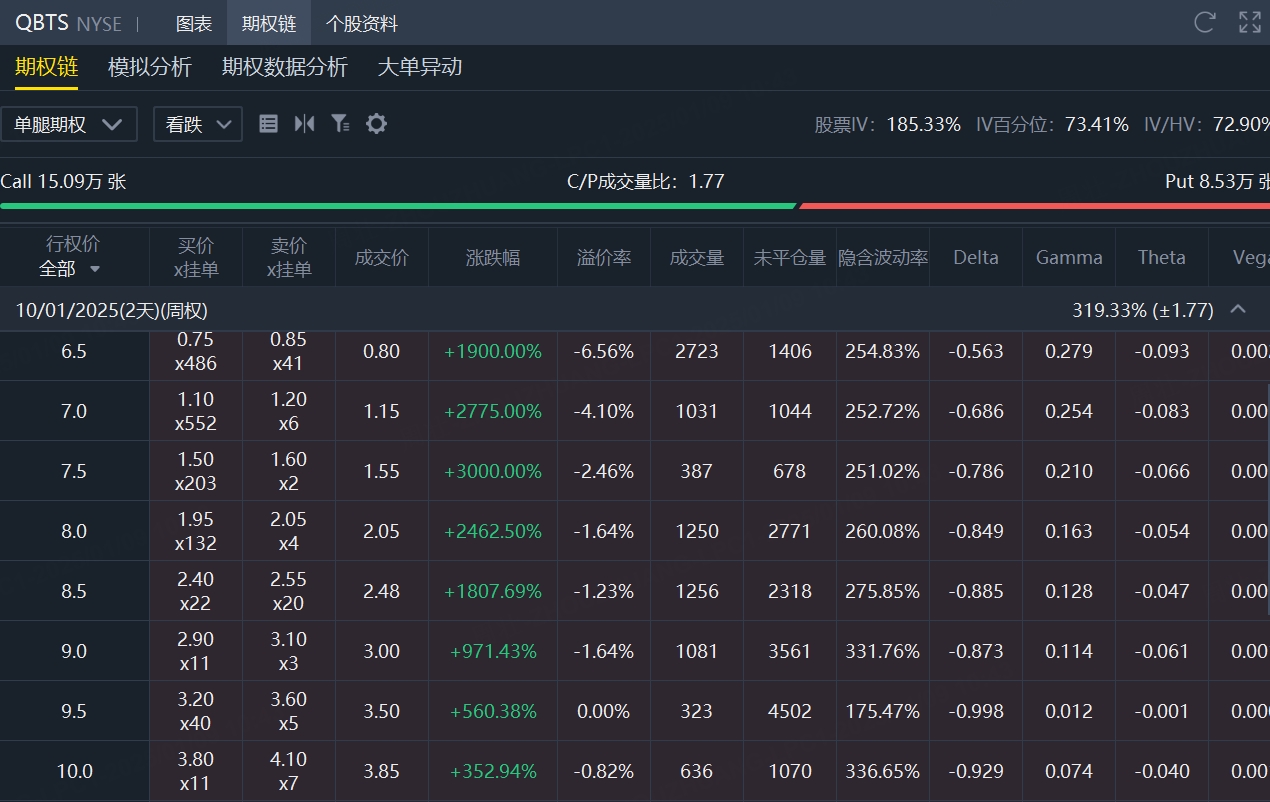Click the C/P成交量比 1.77 label
The image size is (1270, 802).
click(x=645, y=181)
